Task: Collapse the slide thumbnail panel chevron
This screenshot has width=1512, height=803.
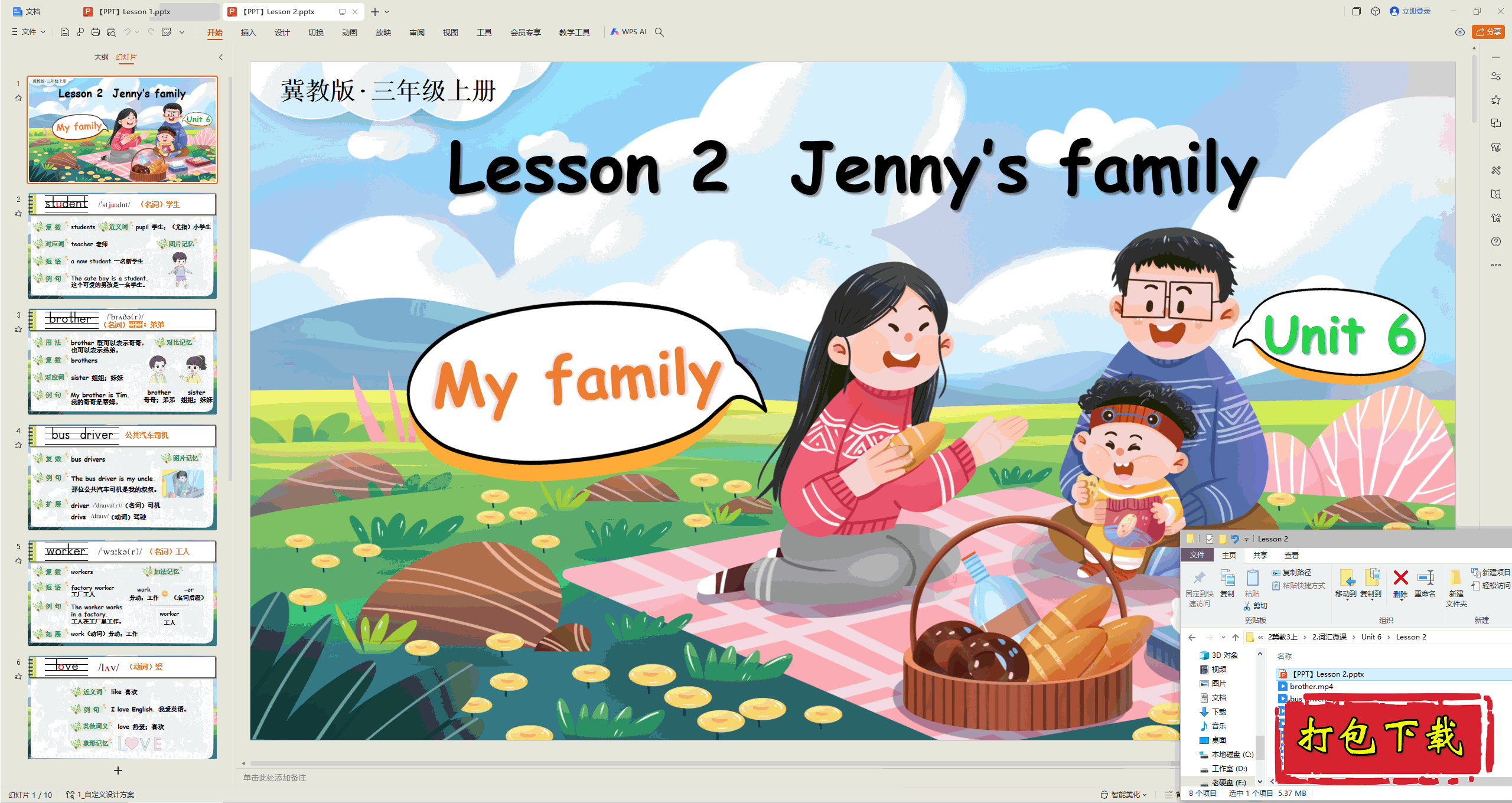Action: coord(221,57)
